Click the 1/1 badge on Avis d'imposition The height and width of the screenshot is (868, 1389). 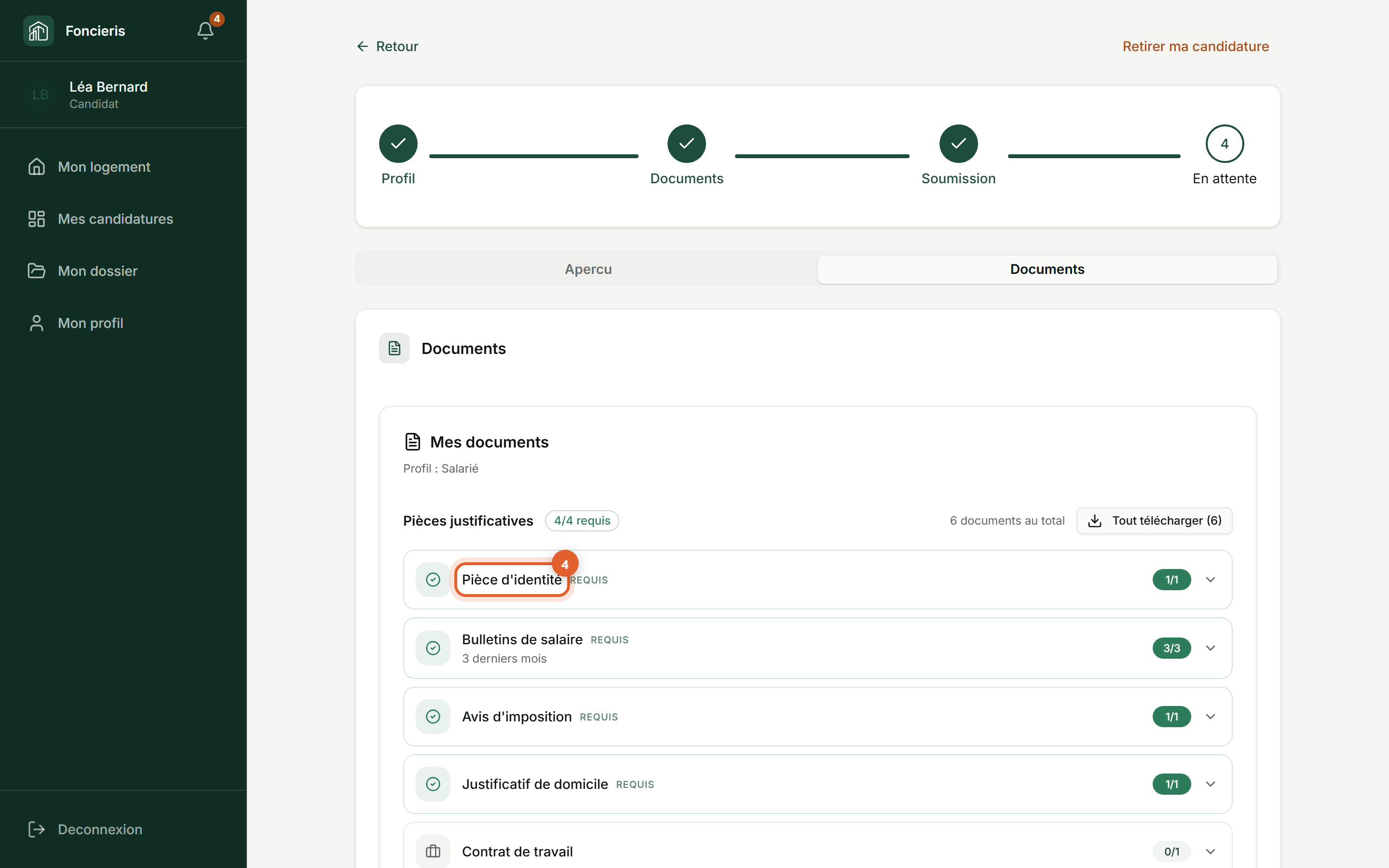(1171, 717)
